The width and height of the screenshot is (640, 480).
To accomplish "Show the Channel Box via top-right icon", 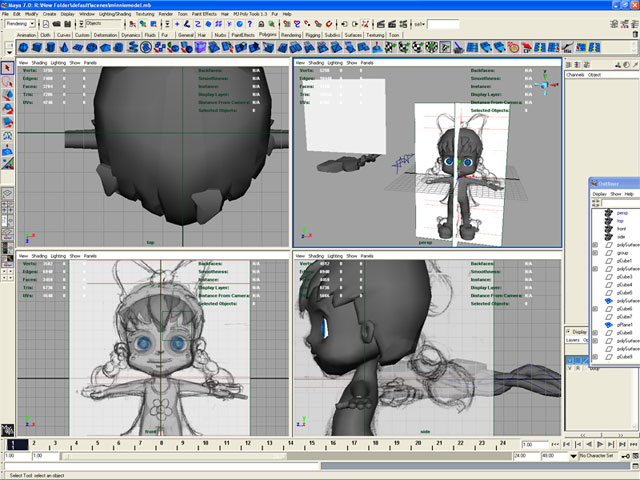I will (634, 24).
